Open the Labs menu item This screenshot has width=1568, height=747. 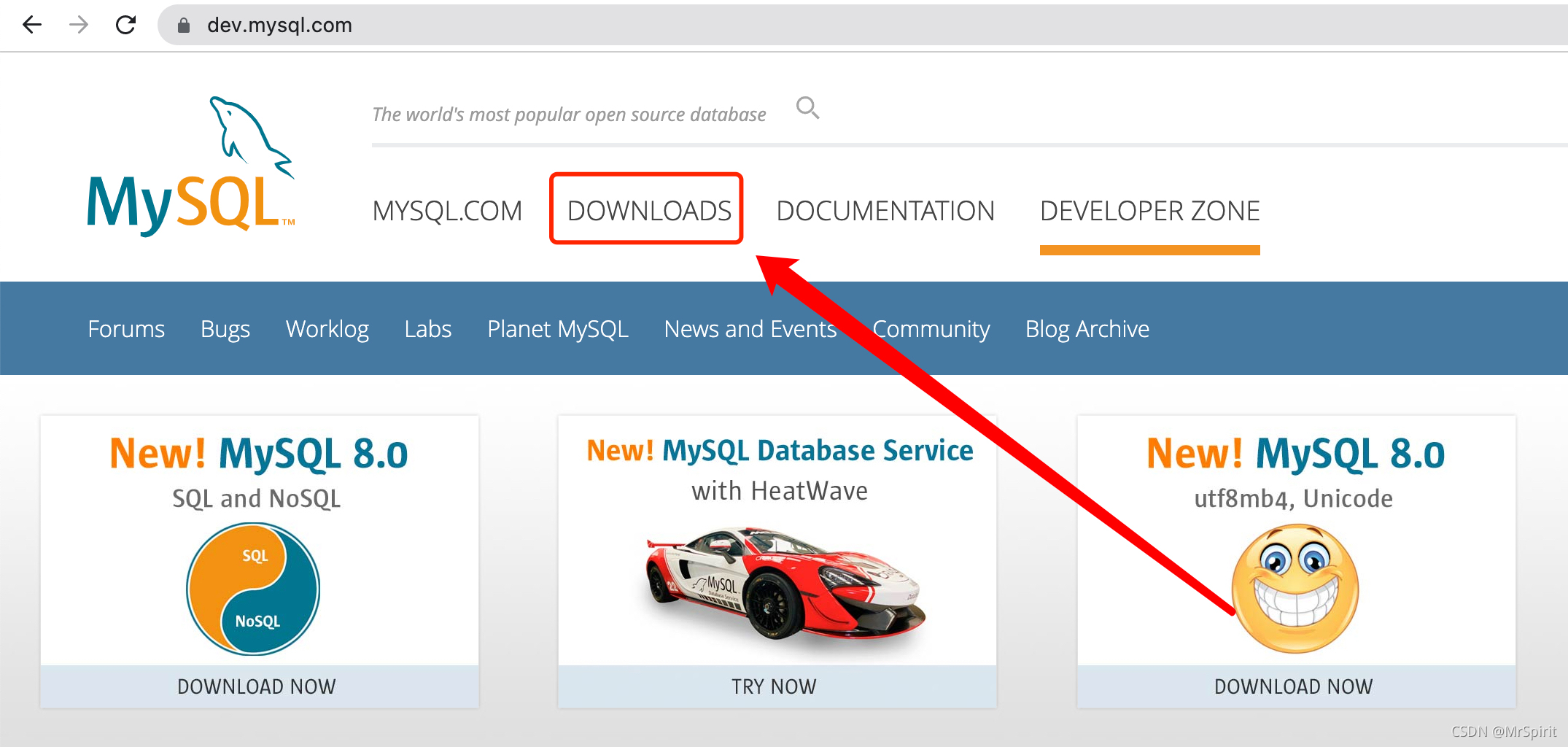pyautogui.click(x=428, y=329)
